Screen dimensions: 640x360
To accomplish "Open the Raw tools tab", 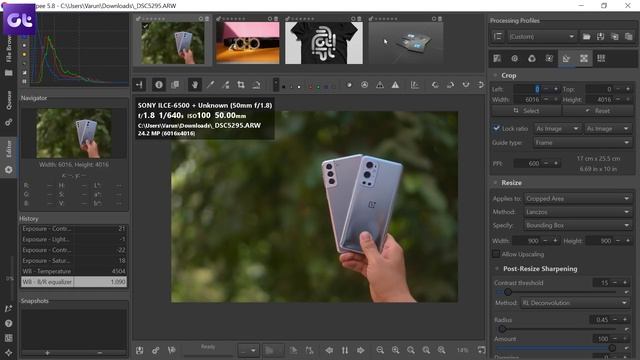I will (x=584, y=58).
